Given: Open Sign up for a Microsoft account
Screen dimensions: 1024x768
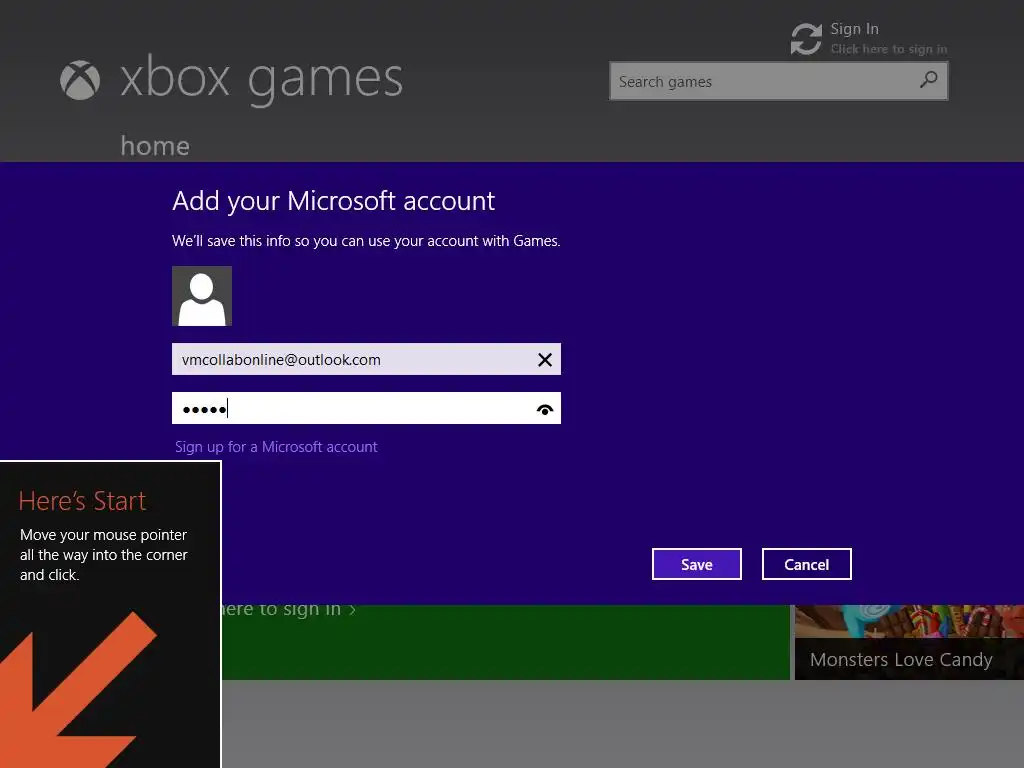Looking at the screenshot, I should pyautogui.click(x=276, y=447).
